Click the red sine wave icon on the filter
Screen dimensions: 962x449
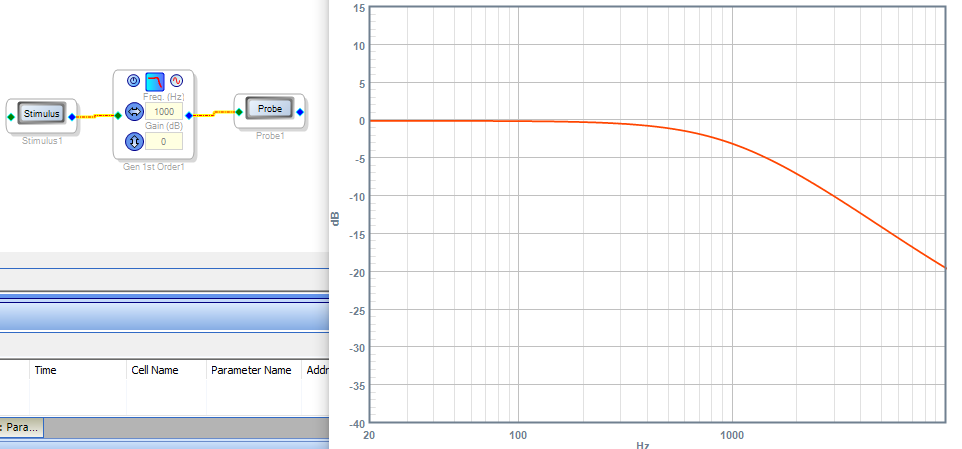coord(176,80)
